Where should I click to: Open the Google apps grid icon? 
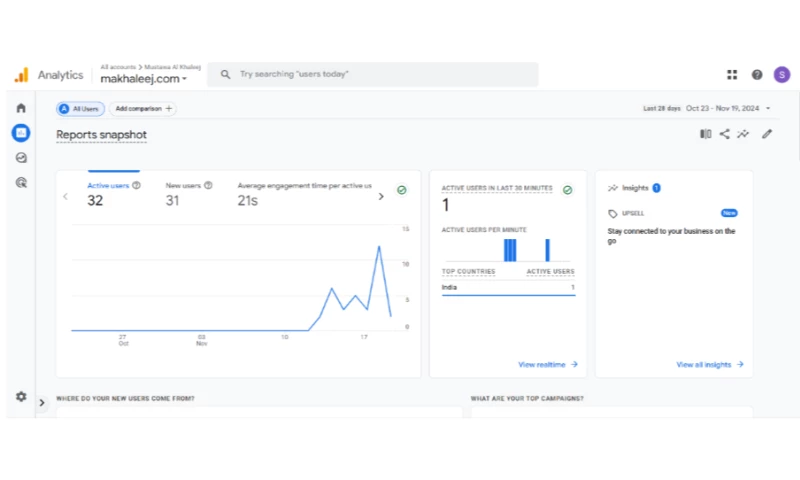click(732, 75)
